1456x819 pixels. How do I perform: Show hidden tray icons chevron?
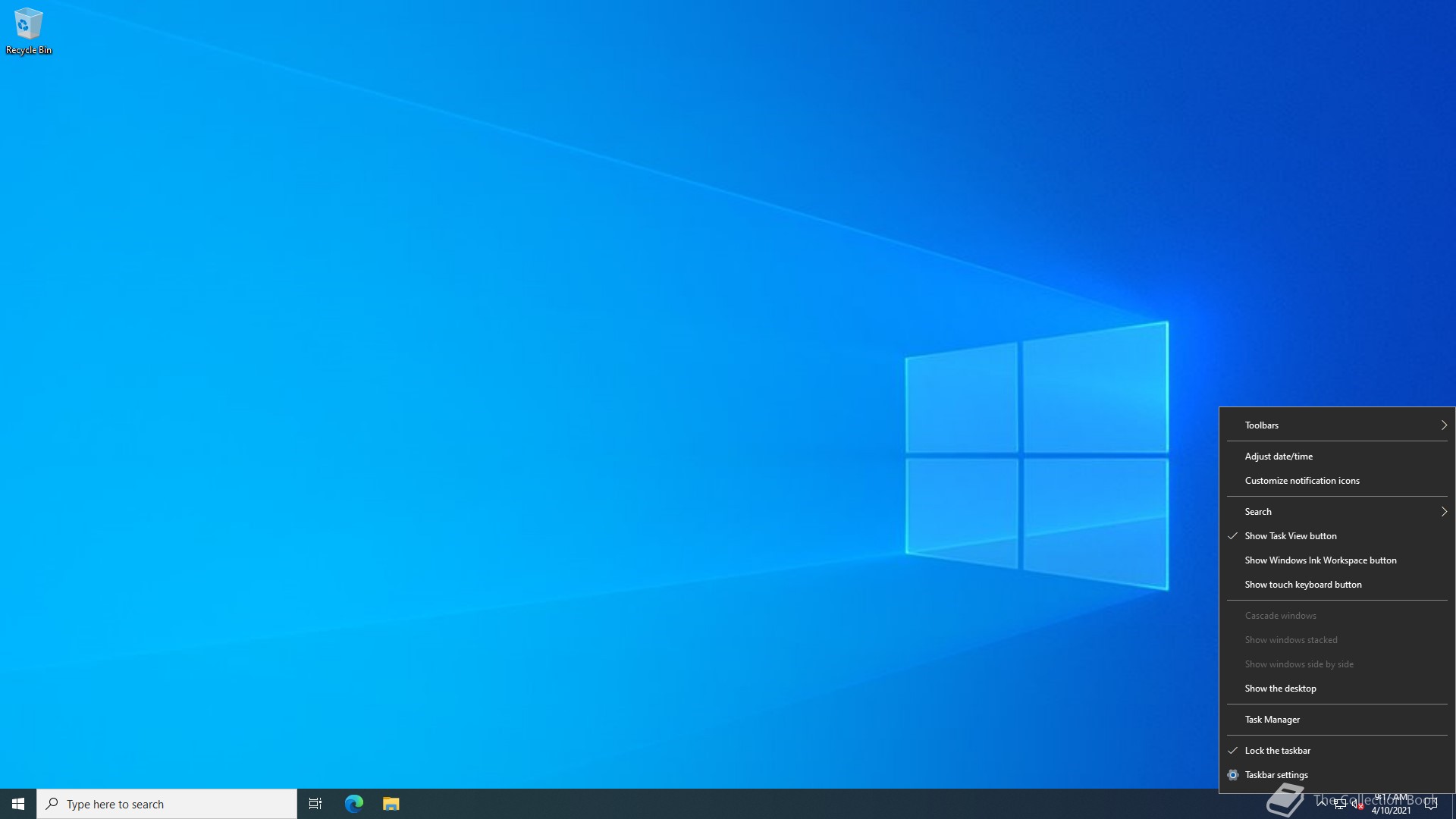pos(1322,803)
